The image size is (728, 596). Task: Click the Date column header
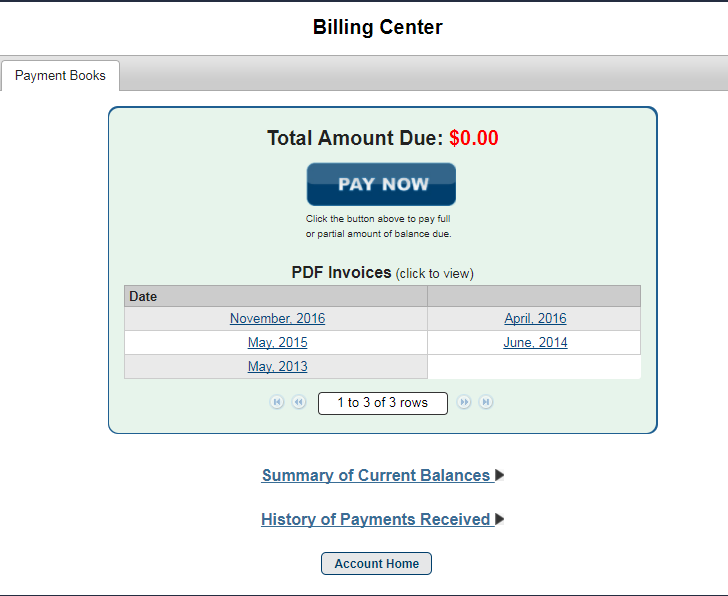(276, 296)
